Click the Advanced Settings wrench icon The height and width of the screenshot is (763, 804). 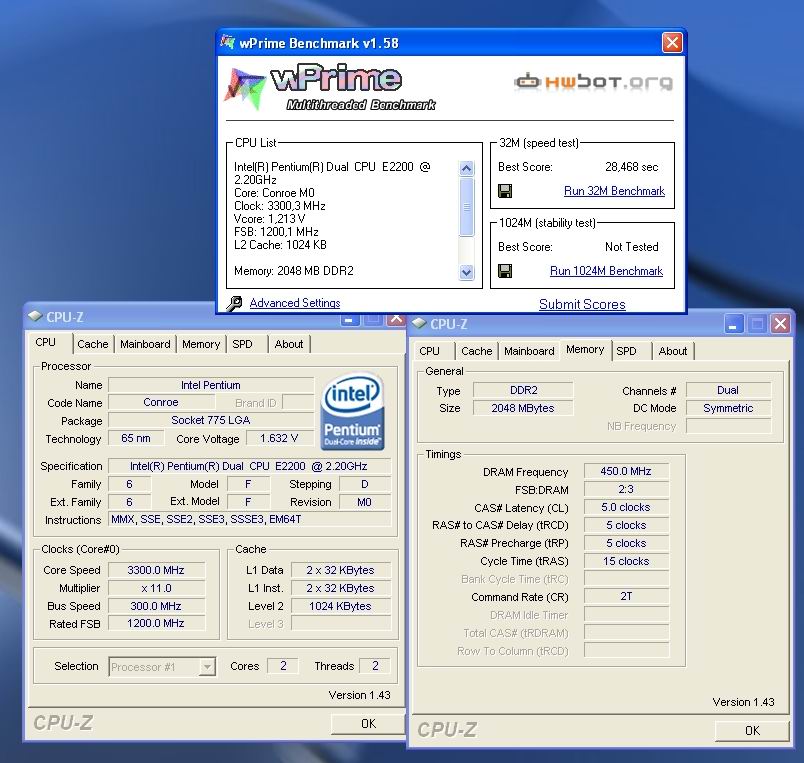[234, 304]
